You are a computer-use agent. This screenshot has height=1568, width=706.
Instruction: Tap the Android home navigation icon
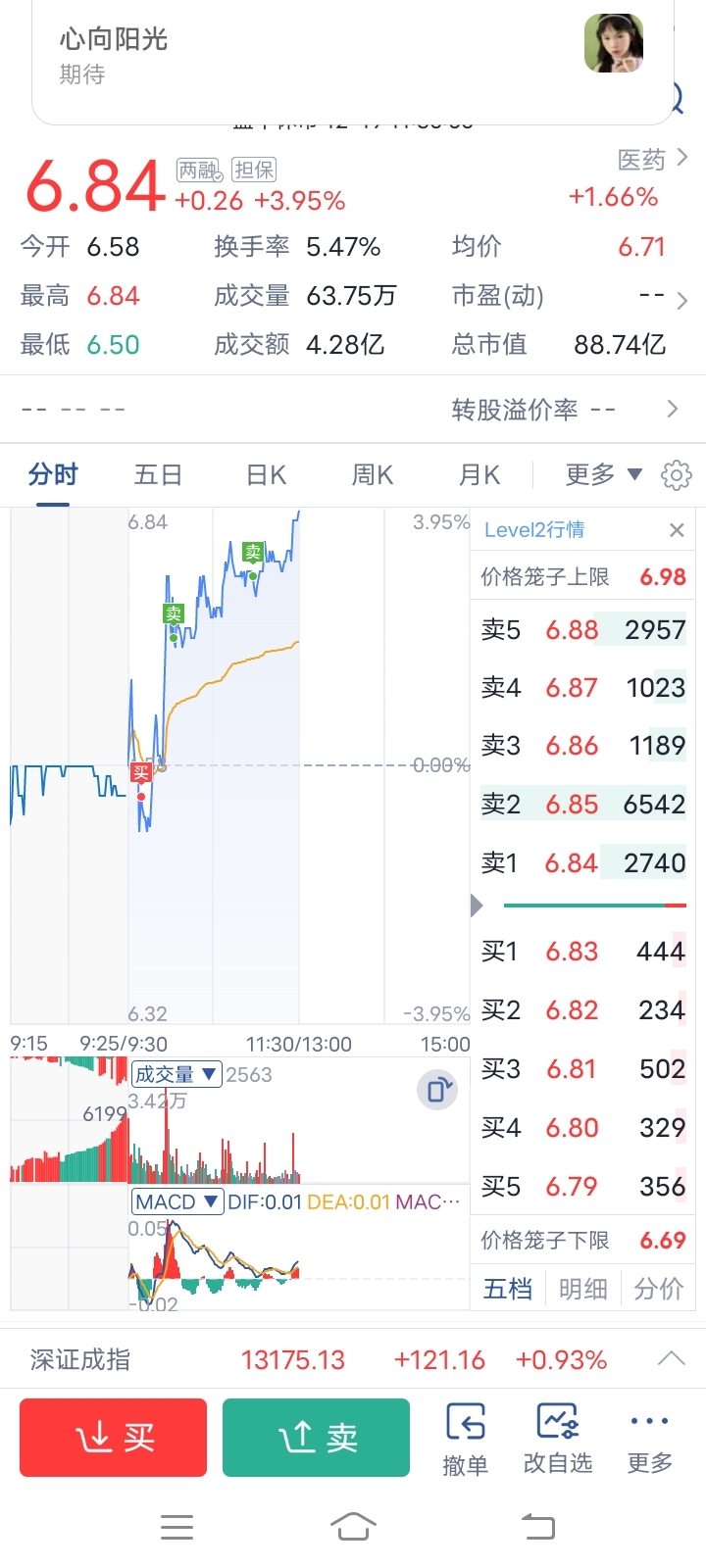[x=353, y=1526]
